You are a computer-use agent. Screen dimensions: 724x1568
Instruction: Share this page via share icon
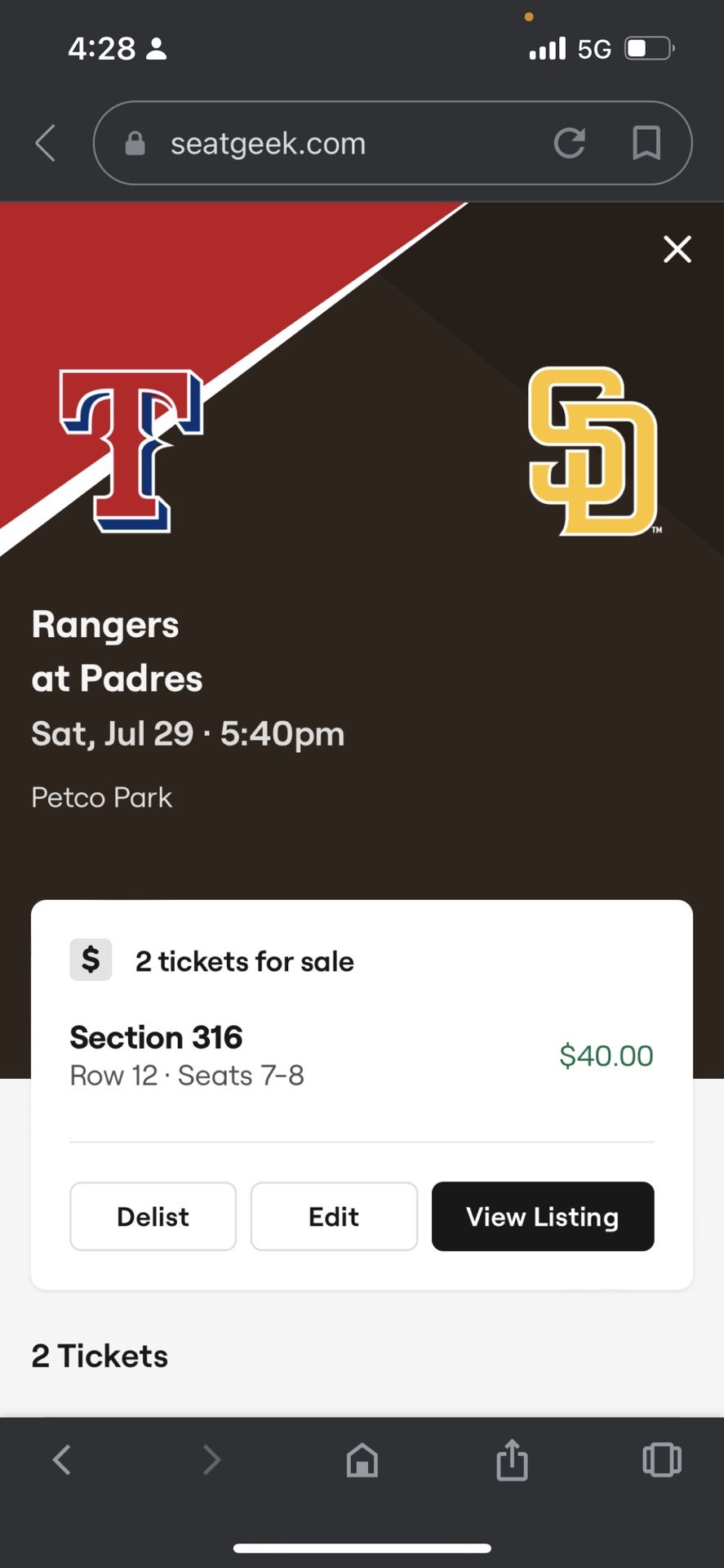click(512, 1459)
